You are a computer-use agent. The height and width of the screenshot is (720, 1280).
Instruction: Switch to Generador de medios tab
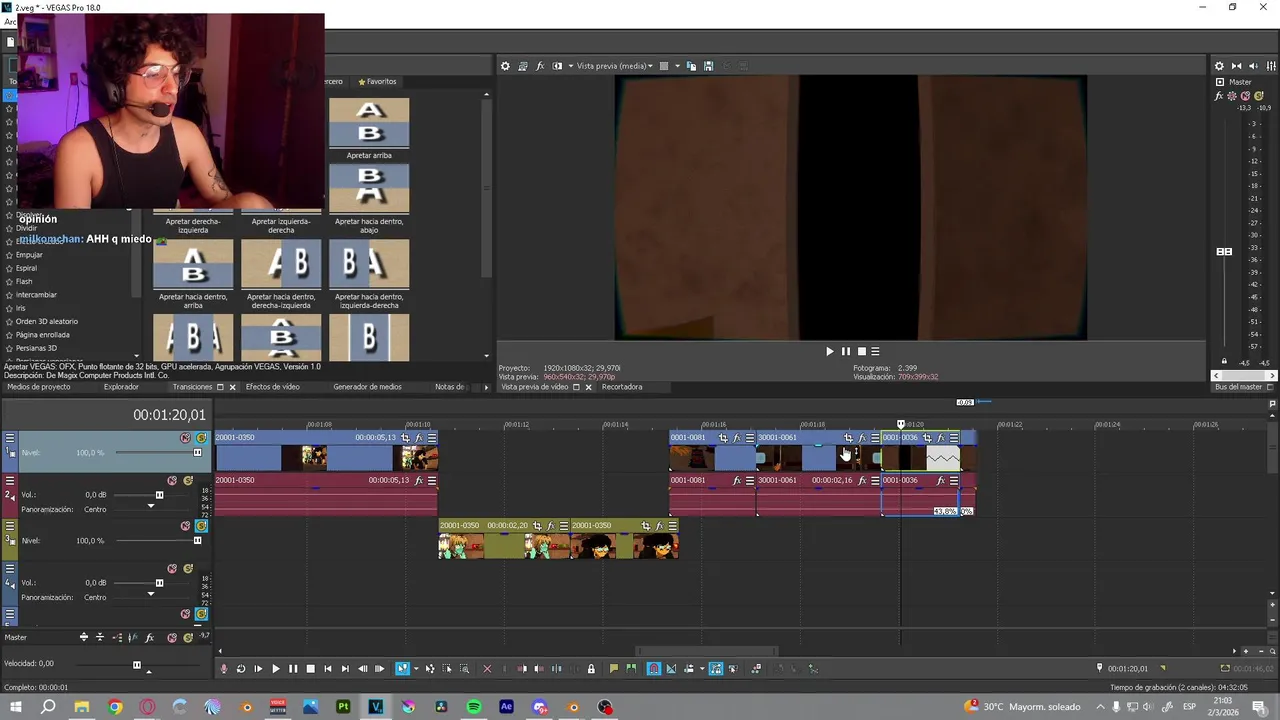coord(367,387)
